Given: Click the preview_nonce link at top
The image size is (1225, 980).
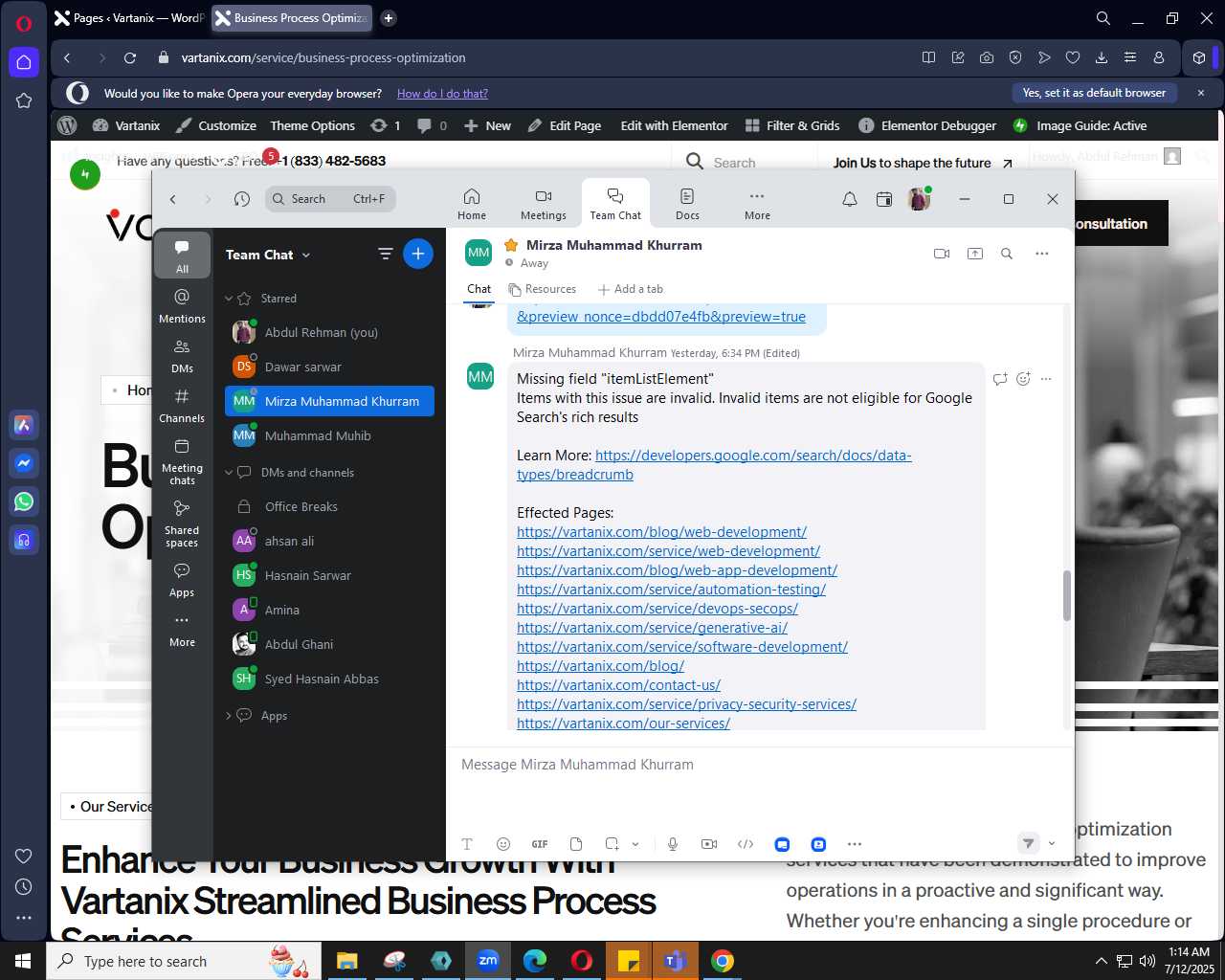Looking at the screenshot, I should point(661,317).
